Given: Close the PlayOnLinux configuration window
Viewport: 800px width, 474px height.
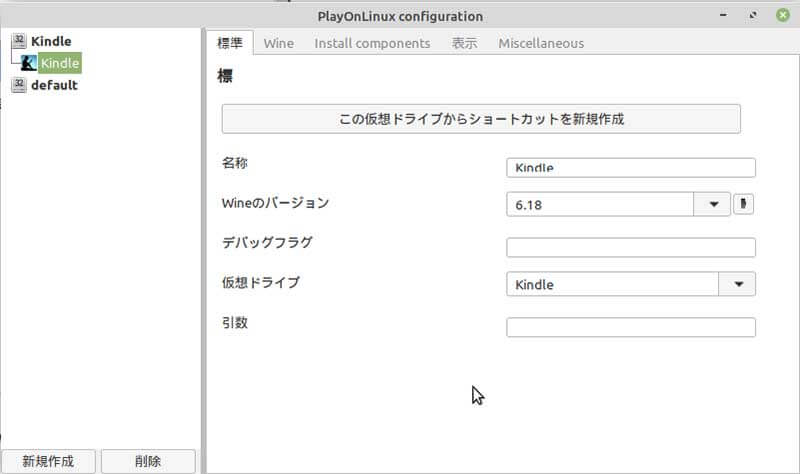Looking at the screenshot, I should point(783,15).
